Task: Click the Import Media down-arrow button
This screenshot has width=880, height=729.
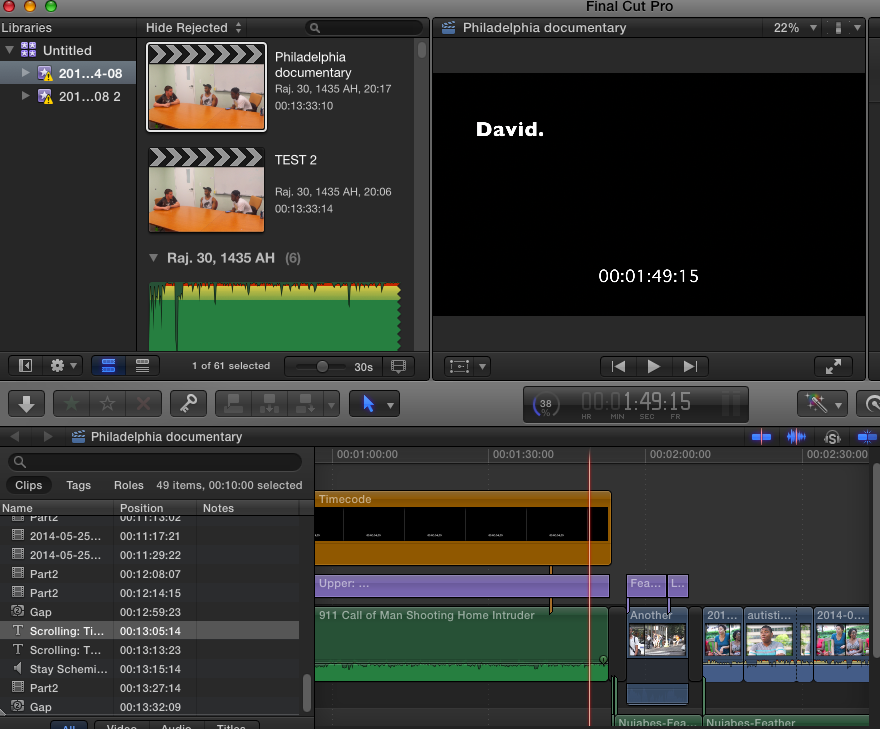Action: tap(27, 403)
